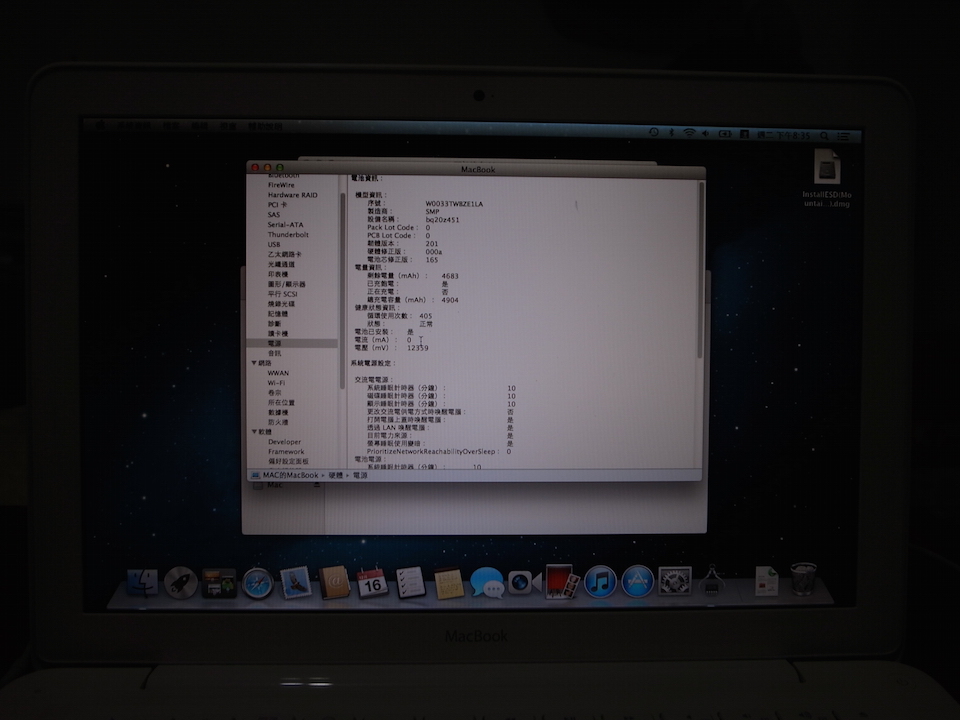Open Mission Control in the Dock
960x720 pixels.
pyautogui.click(x=219, y=583)
